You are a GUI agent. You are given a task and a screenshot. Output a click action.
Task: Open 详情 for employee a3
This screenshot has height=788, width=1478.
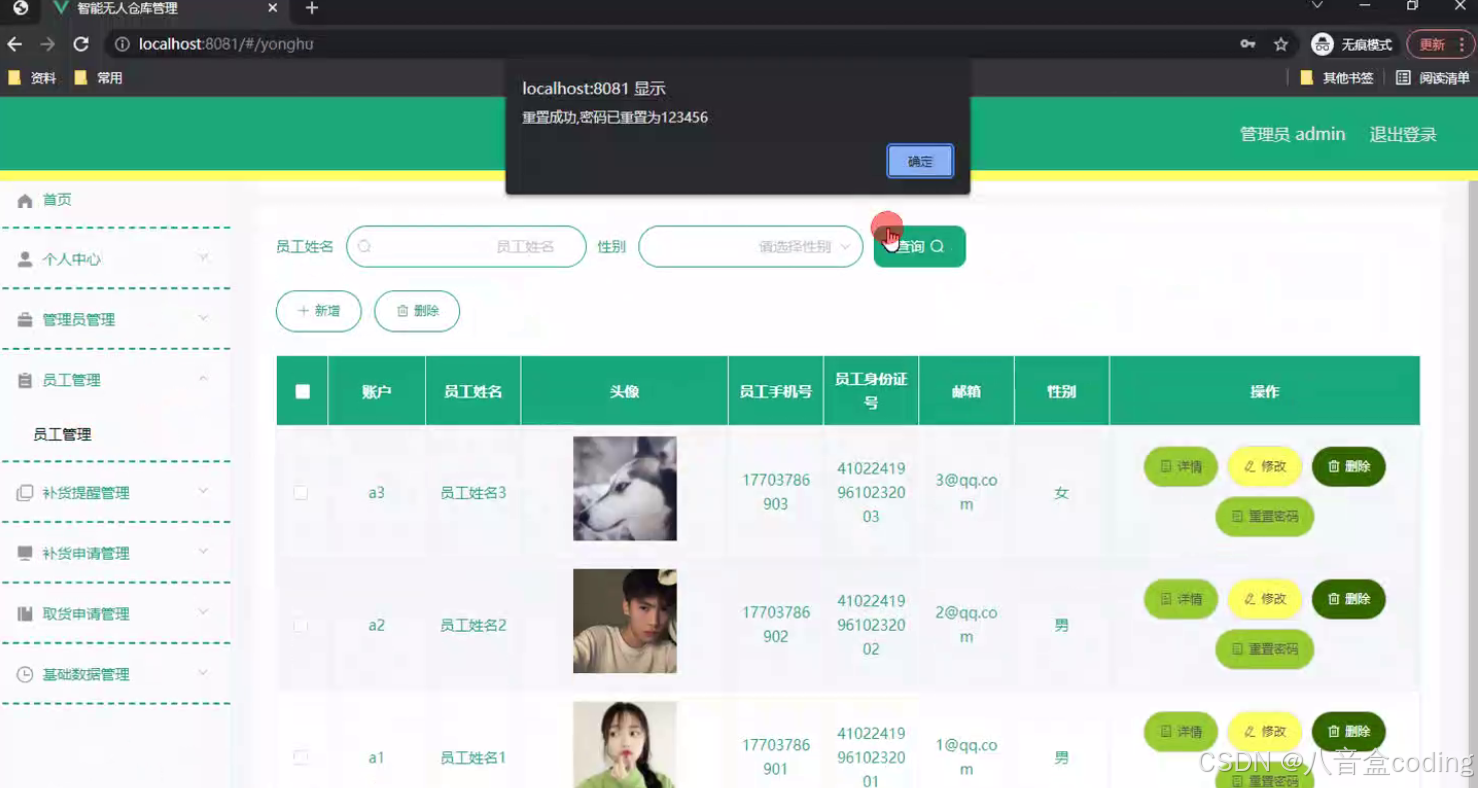pos(1181,466)
